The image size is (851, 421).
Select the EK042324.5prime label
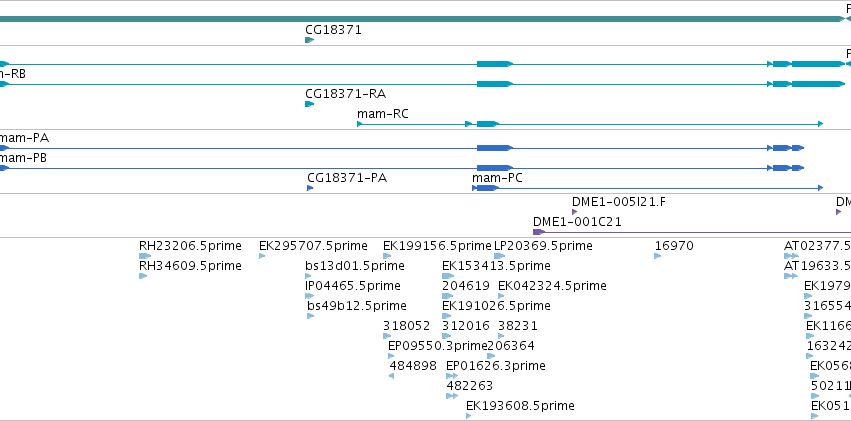pos(552,286)
